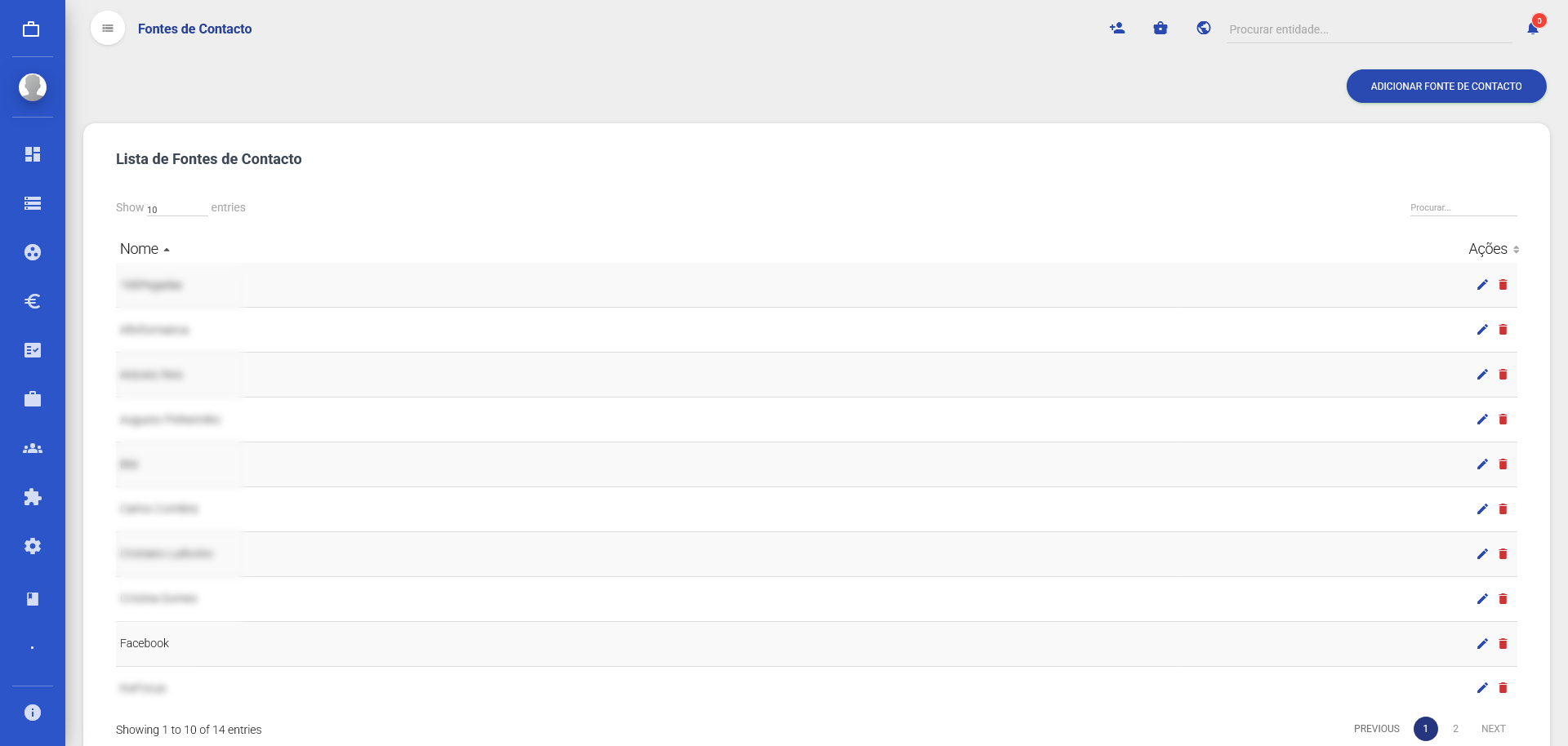
Task: Go to page 2 of entries
Action: coord(1455,729)
